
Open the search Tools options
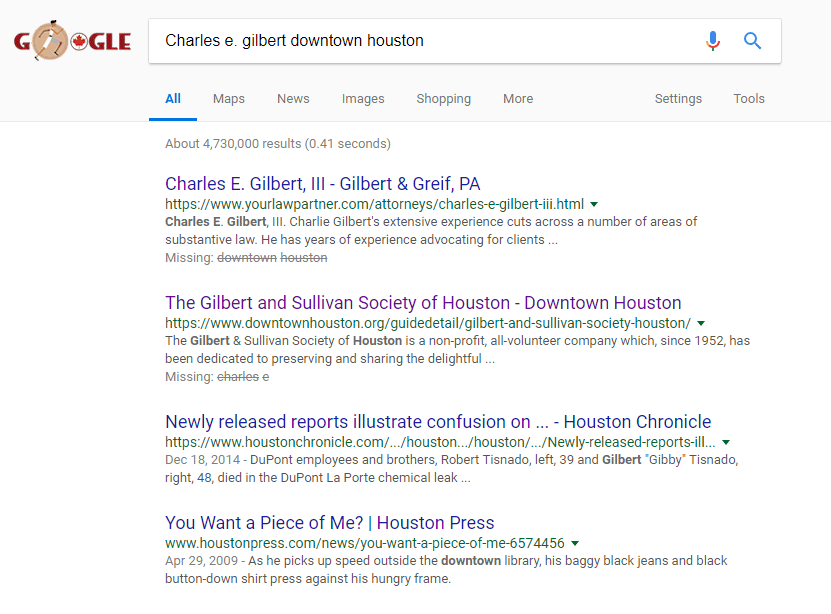tap(748, 99)
